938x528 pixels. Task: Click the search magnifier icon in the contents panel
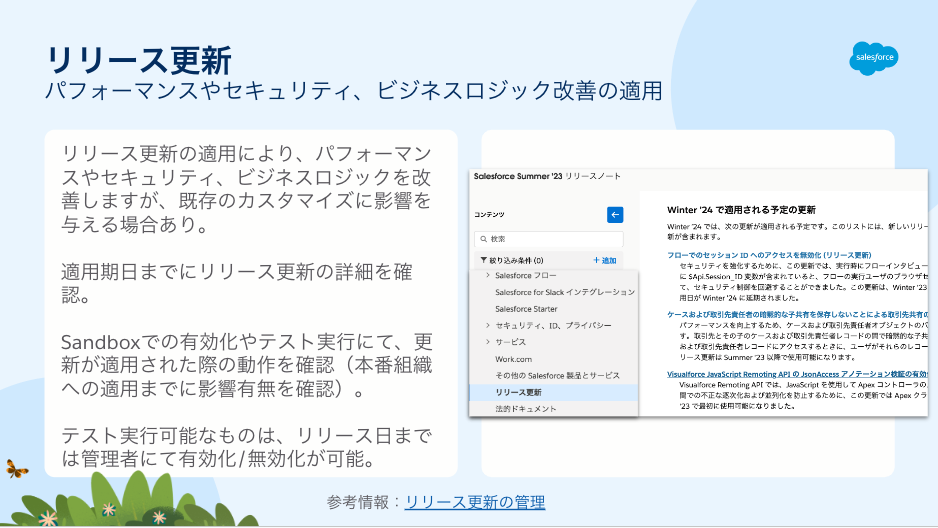pyautogui.click(x=483, y=239)
